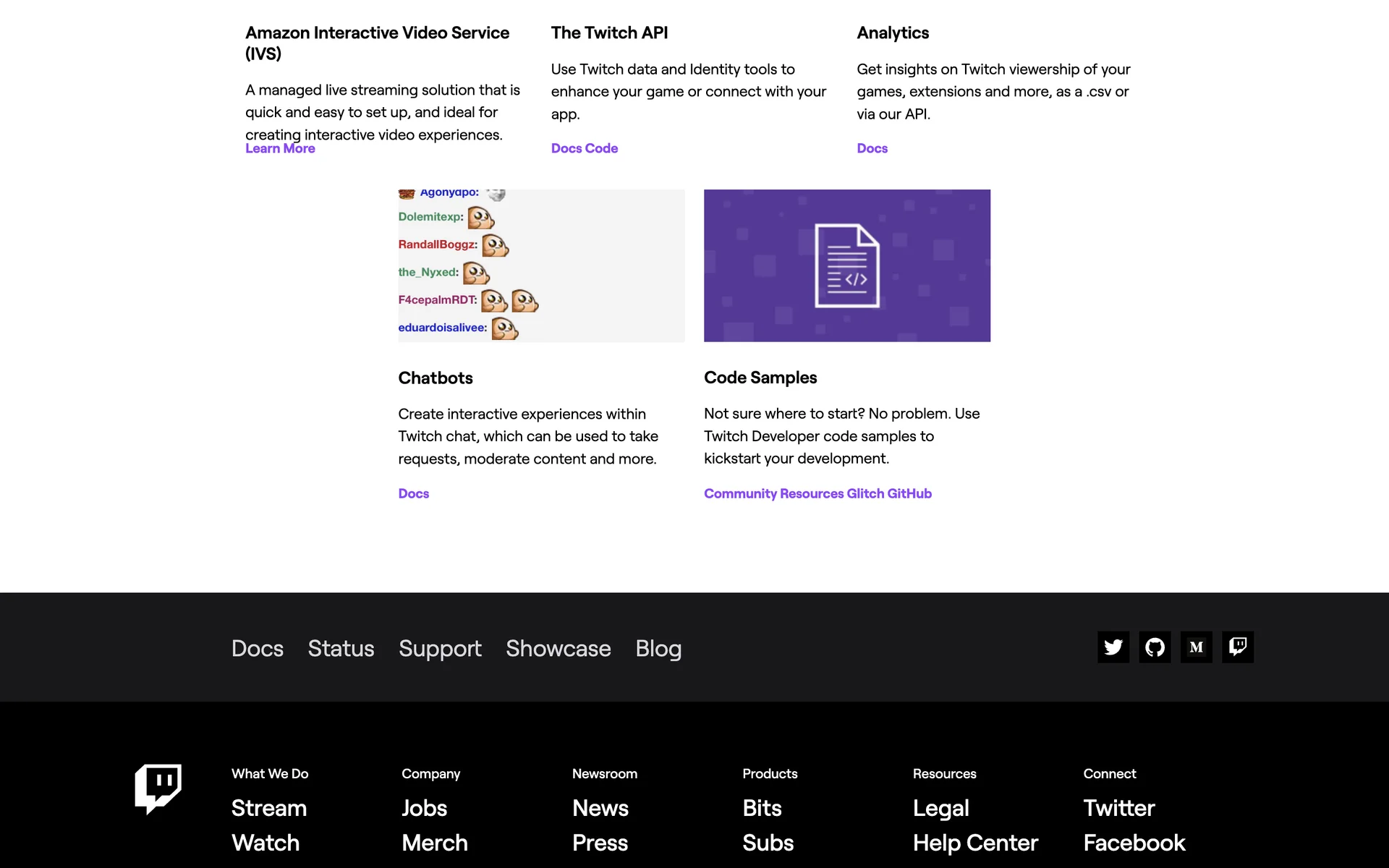Click Community Resources Glitch GitHub link
The height and width of the screenshot is (868, 1389).
click(817, 493)
